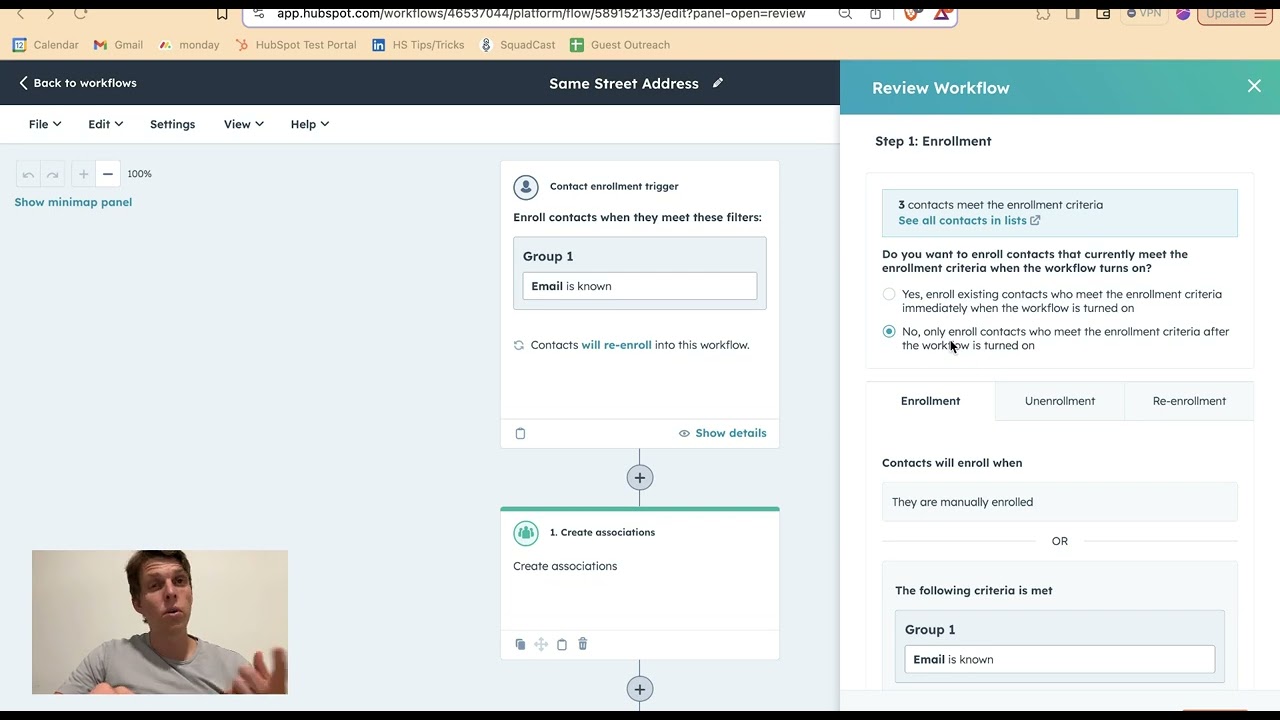Viewport: 1280px width, 720px height.
Task: Click the external link icon by See all contacts
Action: (1035, 220)
